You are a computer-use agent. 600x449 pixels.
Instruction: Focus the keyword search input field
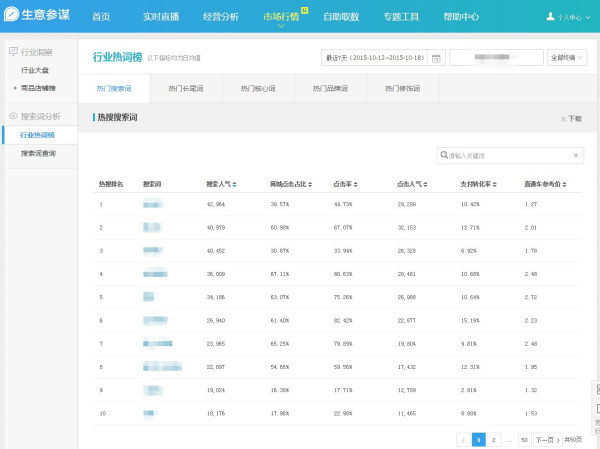coord(510,155)
